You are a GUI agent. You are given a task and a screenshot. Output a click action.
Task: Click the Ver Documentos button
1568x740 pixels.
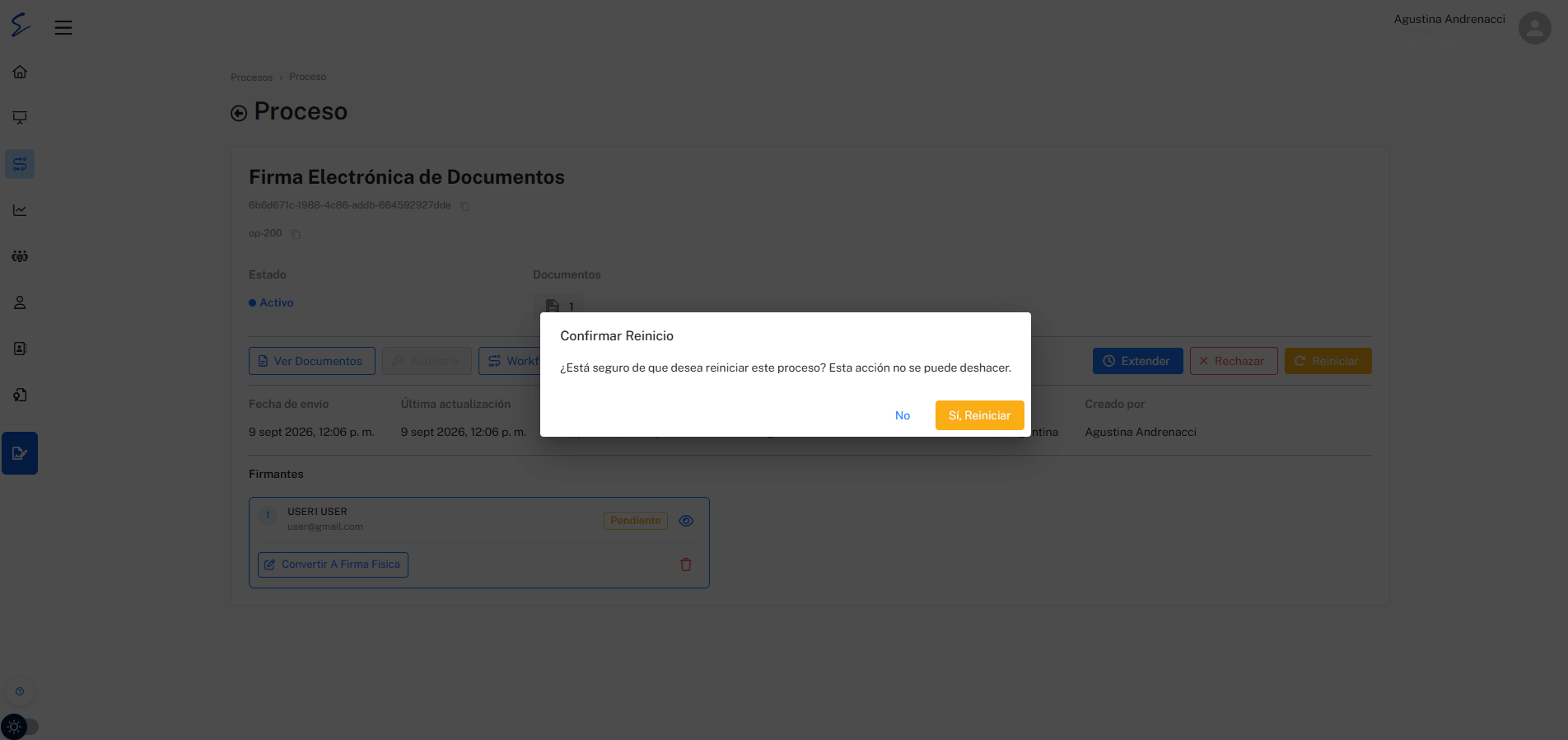[312, 361]
